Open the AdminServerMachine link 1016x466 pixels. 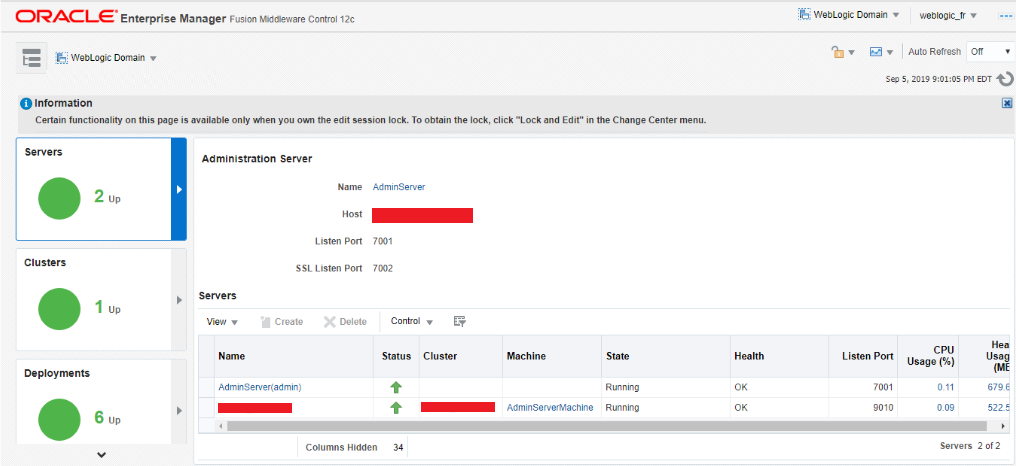[549, 407]
